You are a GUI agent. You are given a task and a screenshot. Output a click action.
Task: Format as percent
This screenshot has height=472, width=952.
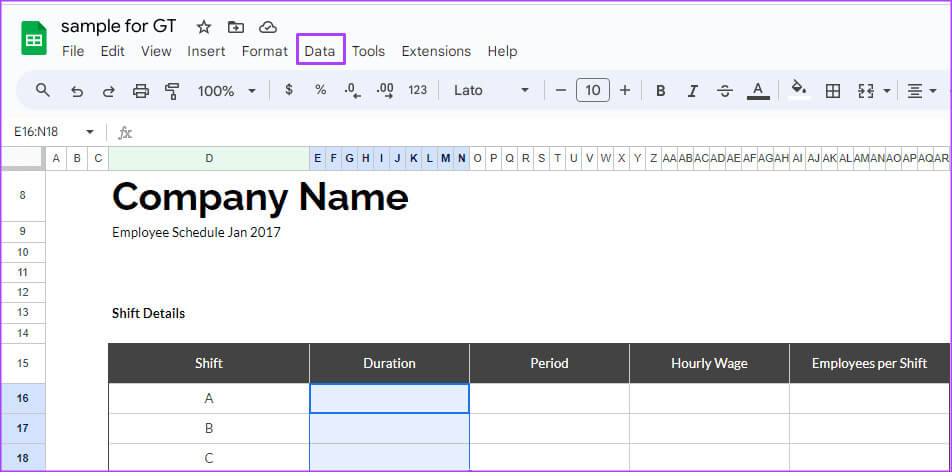click(321, 90)
